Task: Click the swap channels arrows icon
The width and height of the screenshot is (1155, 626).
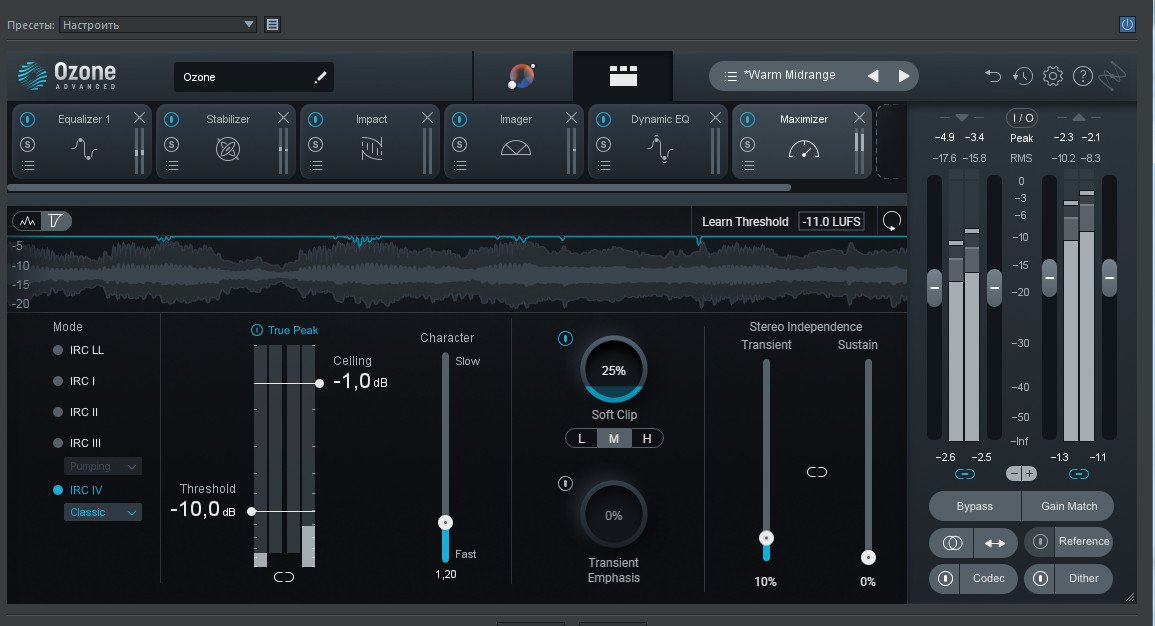Action: pos(994,542)
